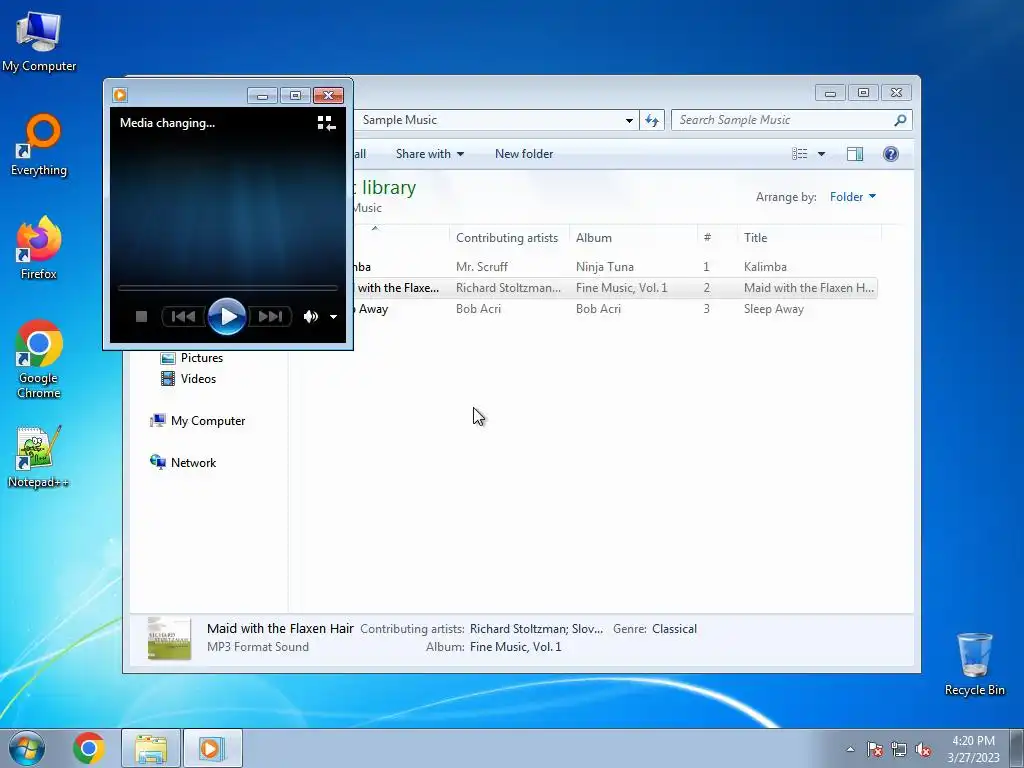Open the Share with menu

pyautogui.click(x=430, y=154)
